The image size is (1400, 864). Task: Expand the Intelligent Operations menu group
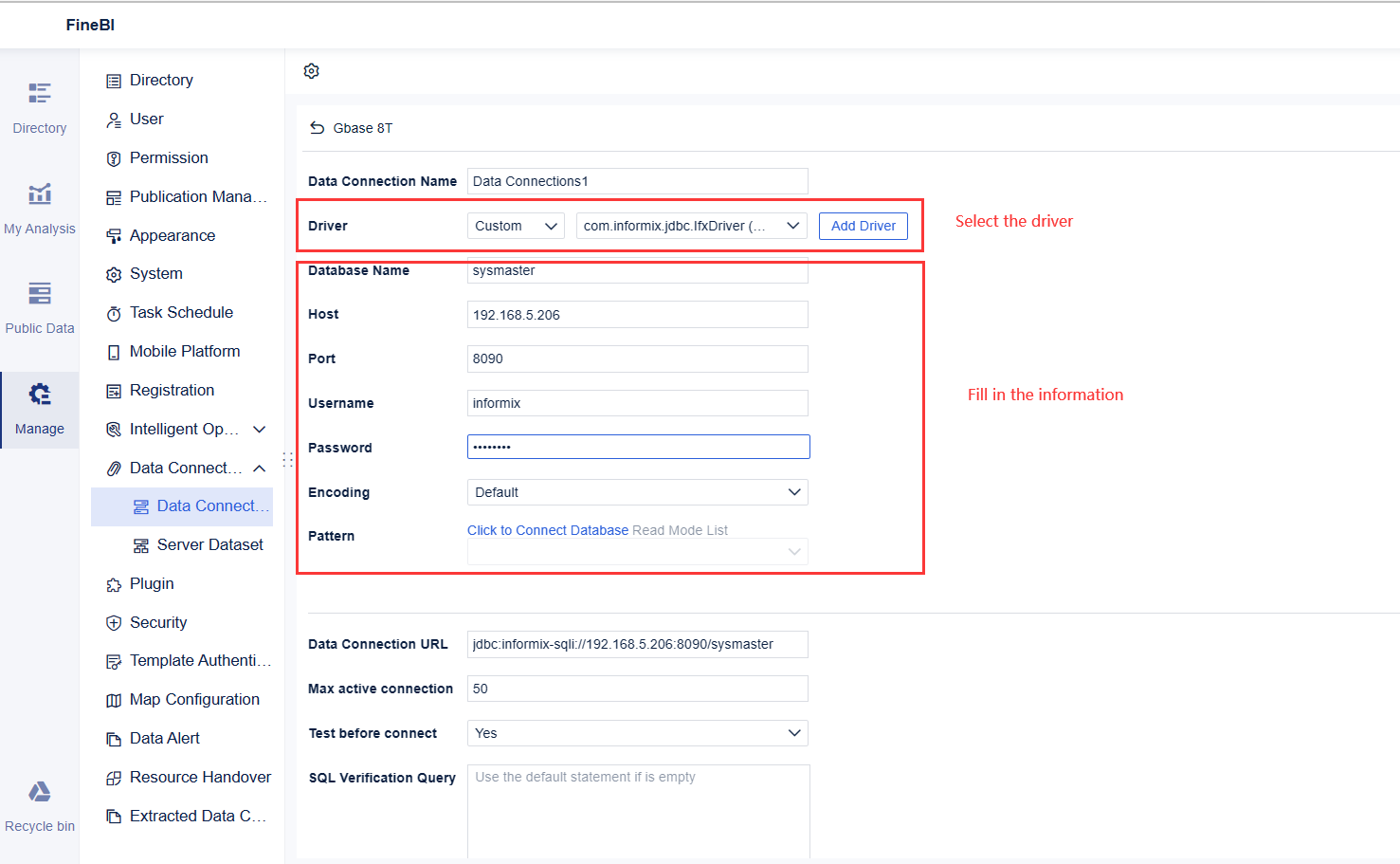(260, 430)
